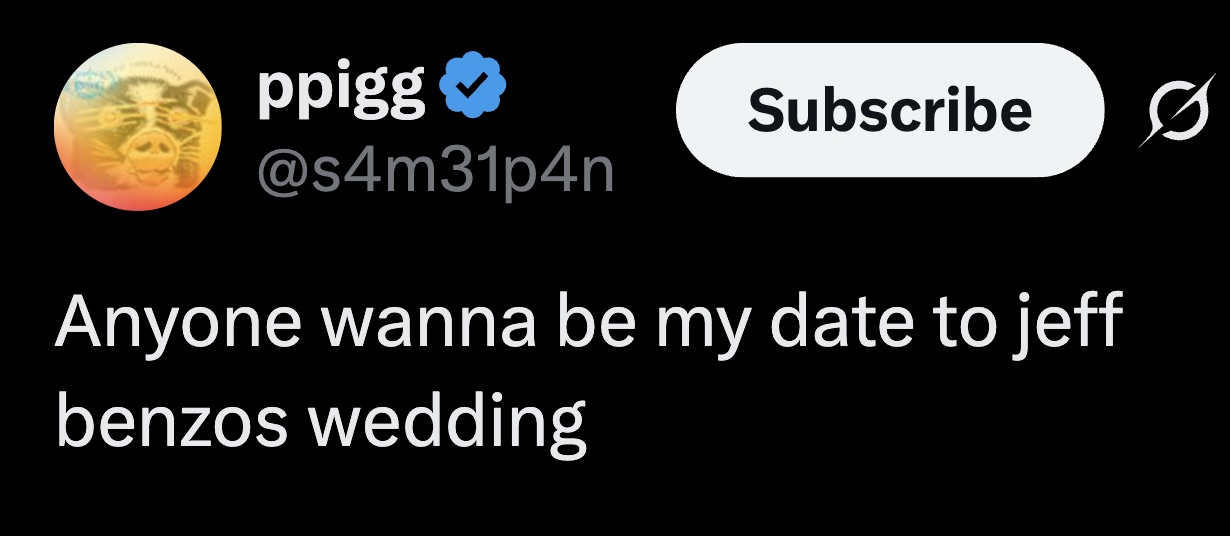This screenshot has height=536, width=1230.
Task: Click the @s4m31p4n handle
Action: pos(435,170)
